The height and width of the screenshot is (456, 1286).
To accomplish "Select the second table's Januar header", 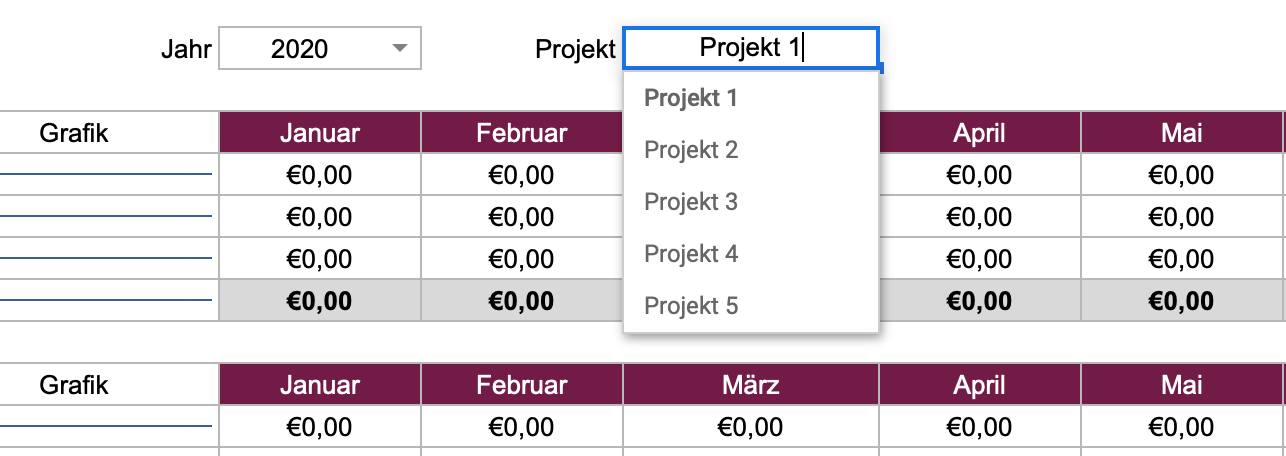I will pyautogui.click(x=319, y=384).
